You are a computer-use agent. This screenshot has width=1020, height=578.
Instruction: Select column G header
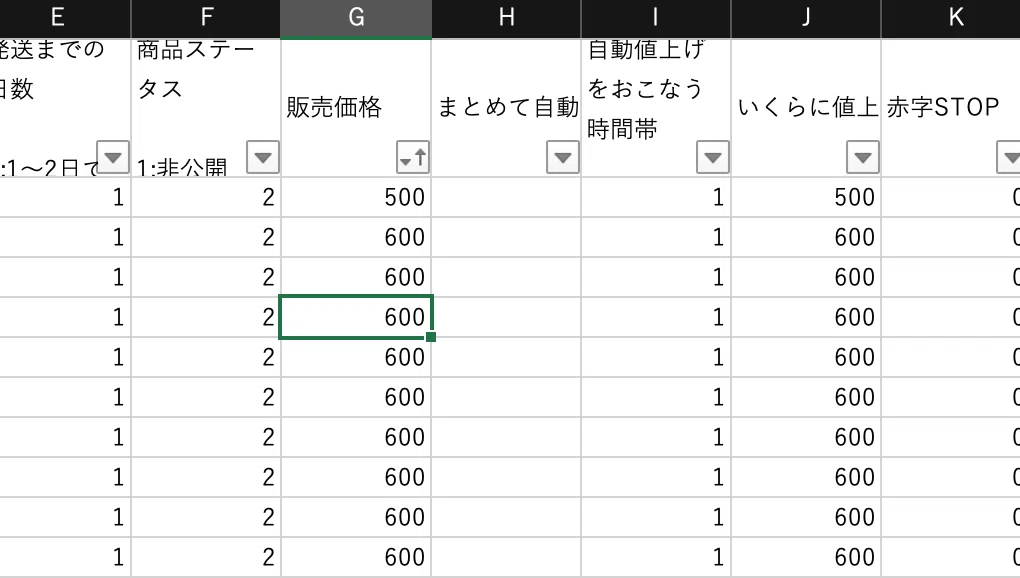point(356,18)
